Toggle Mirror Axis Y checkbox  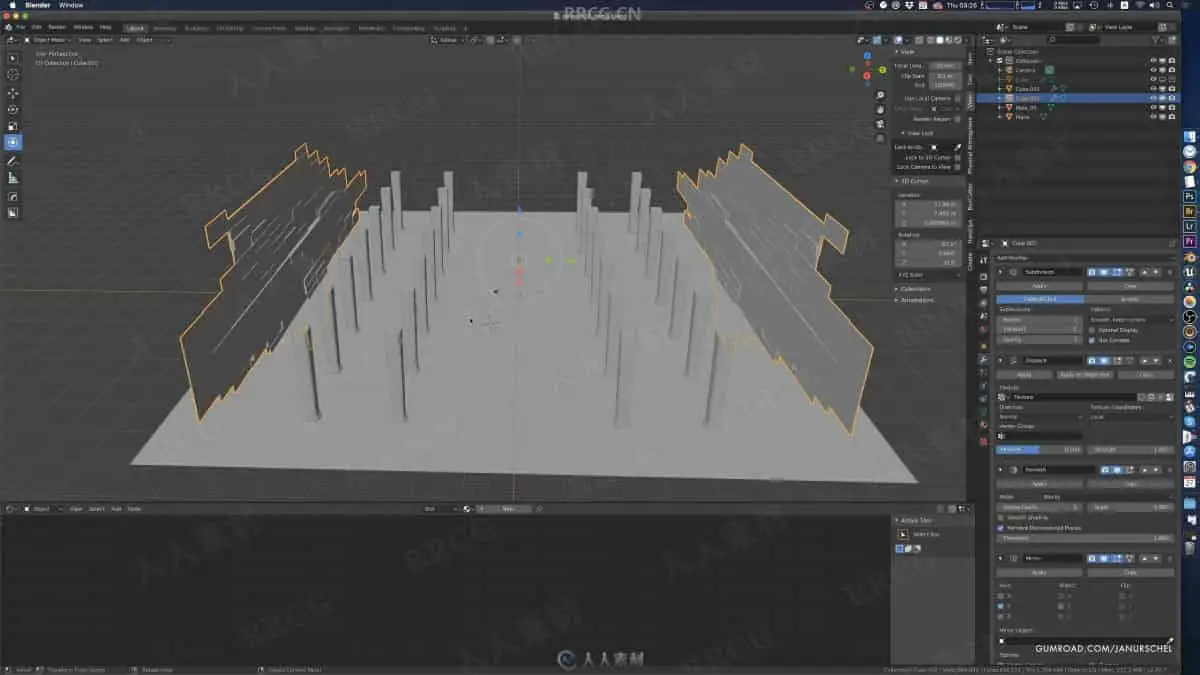pos(1000,606)
